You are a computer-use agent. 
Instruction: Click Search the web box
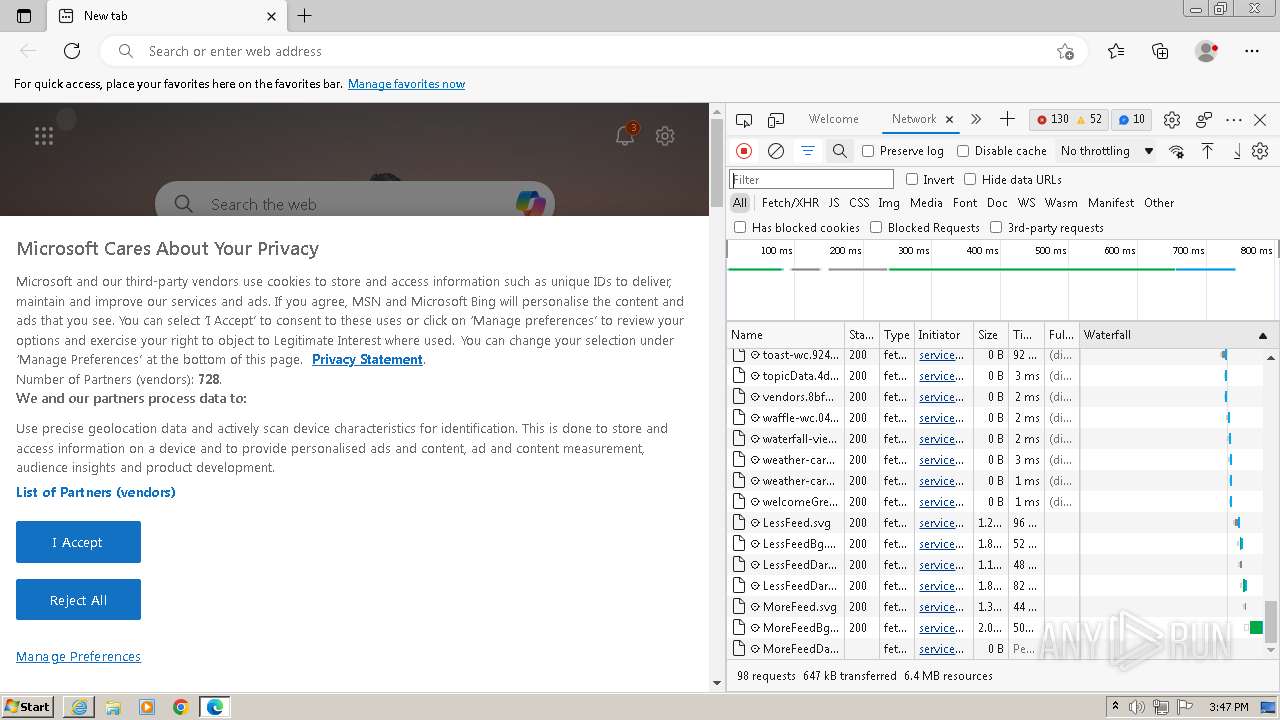pos(355,203)
